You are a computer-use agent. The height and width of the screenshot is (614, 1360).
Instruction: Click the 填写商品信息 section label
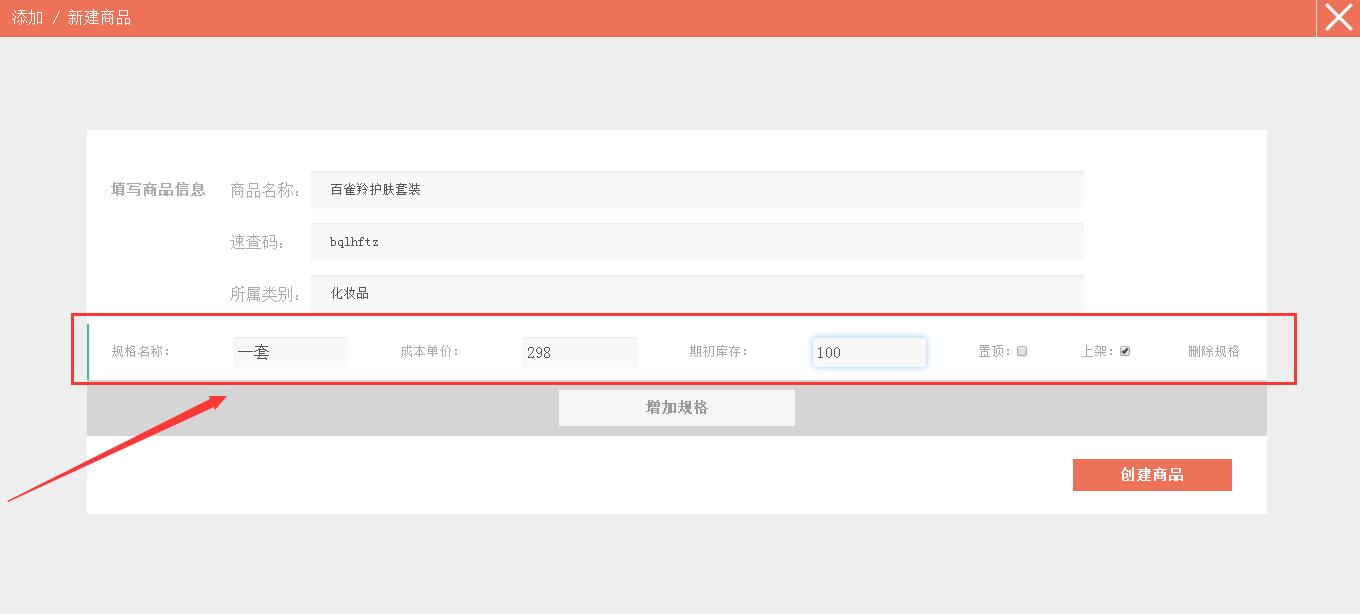pyautogui.click(x=160, y=189)
